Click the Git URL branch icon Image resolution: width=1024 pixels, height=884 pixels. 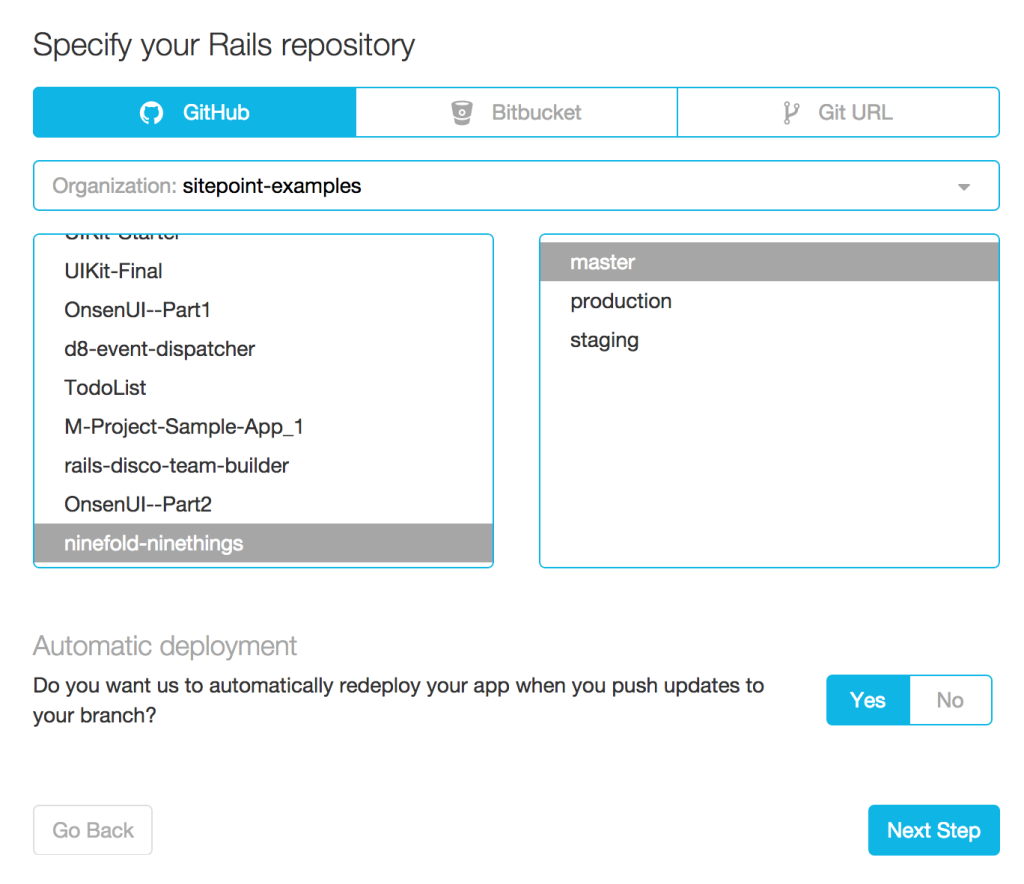click(x=791, y=113)
